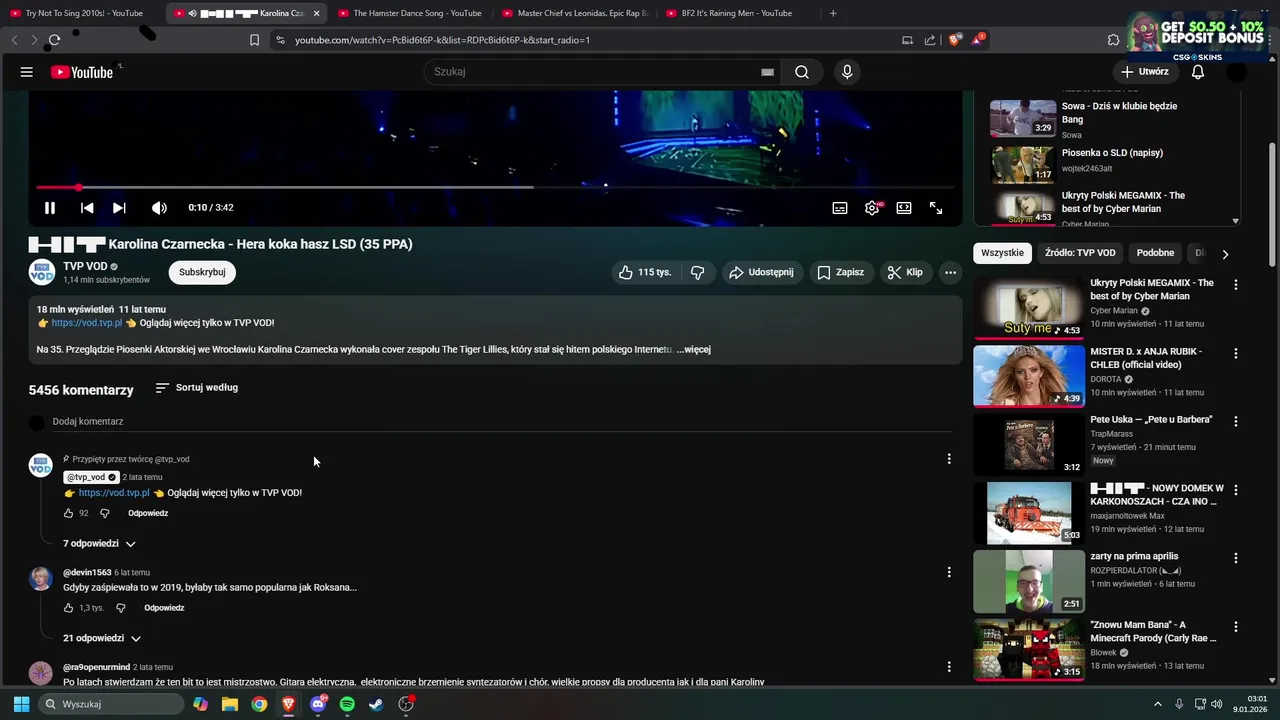Like the pinned tvp_vod comment with 92 likes

coord(69,513)
